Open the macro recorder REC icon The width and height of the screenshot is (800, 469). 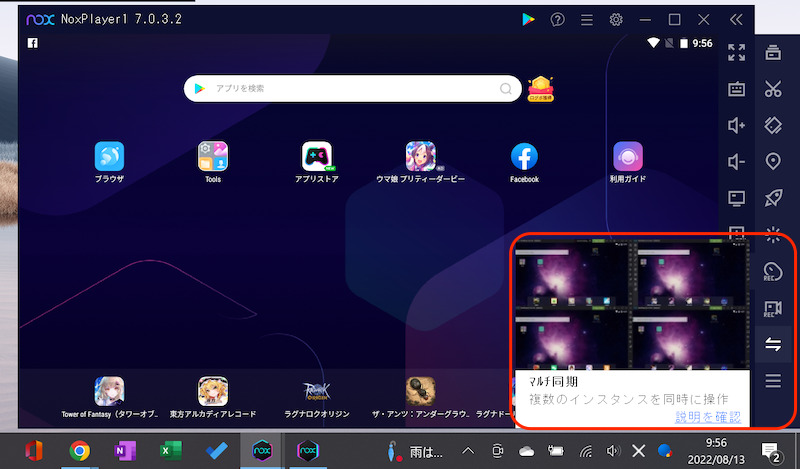coord(772,271)
